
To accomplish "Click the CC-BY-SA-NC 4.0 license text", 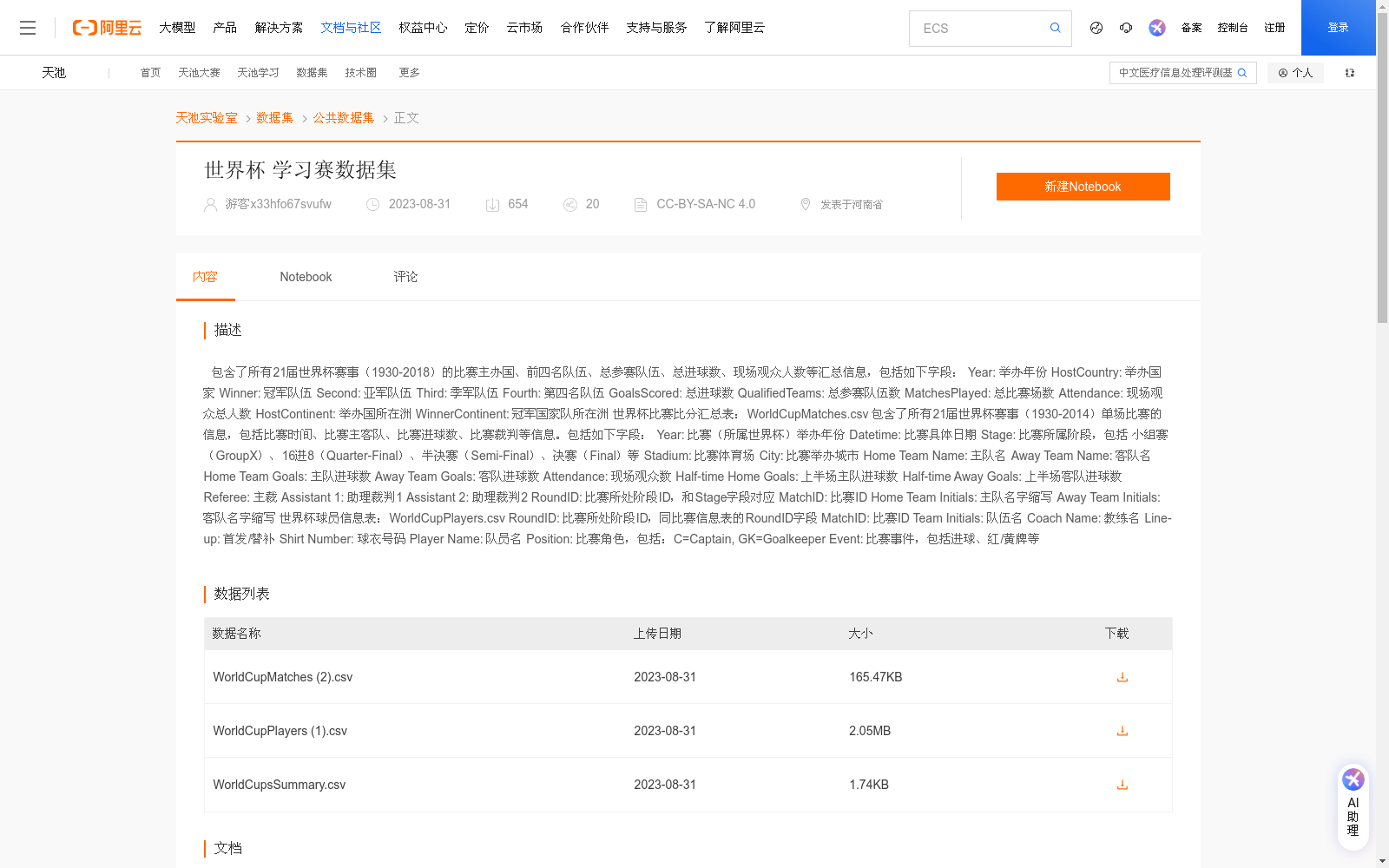I will [x=706, y=205].
